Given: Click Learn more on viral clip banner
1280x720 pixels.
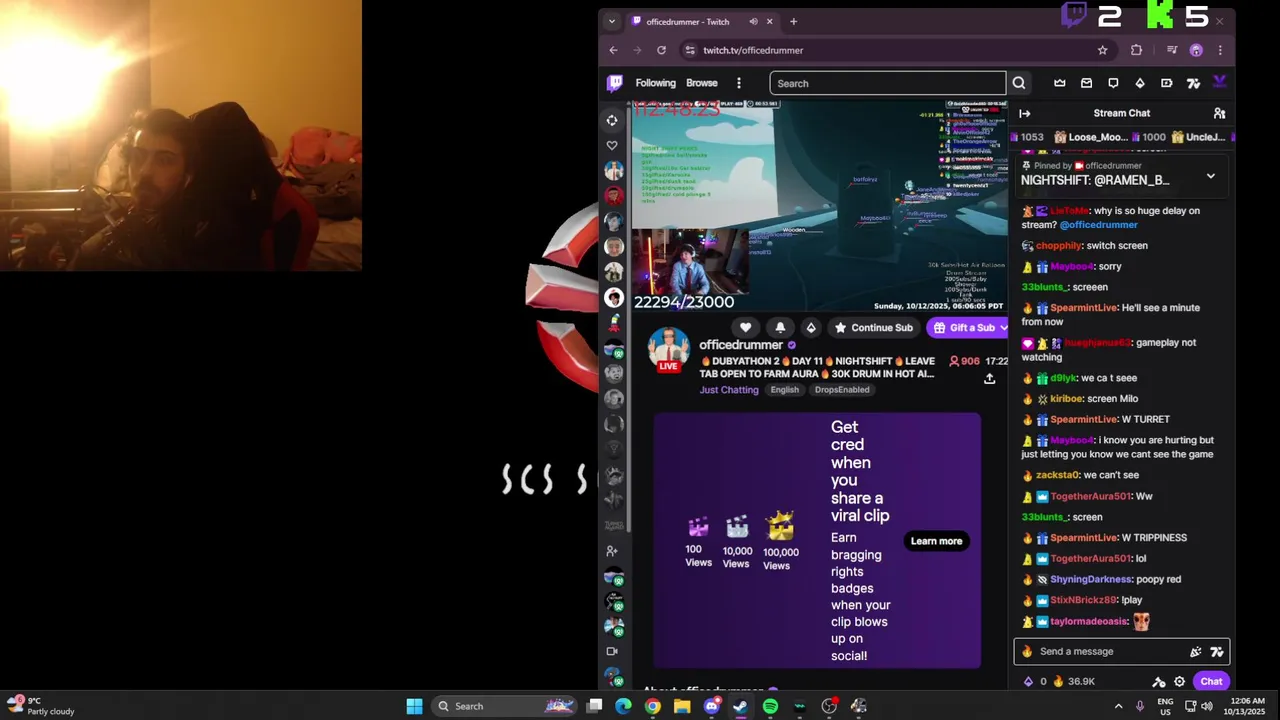Looking at the screenshot, I should coord(936,541).
